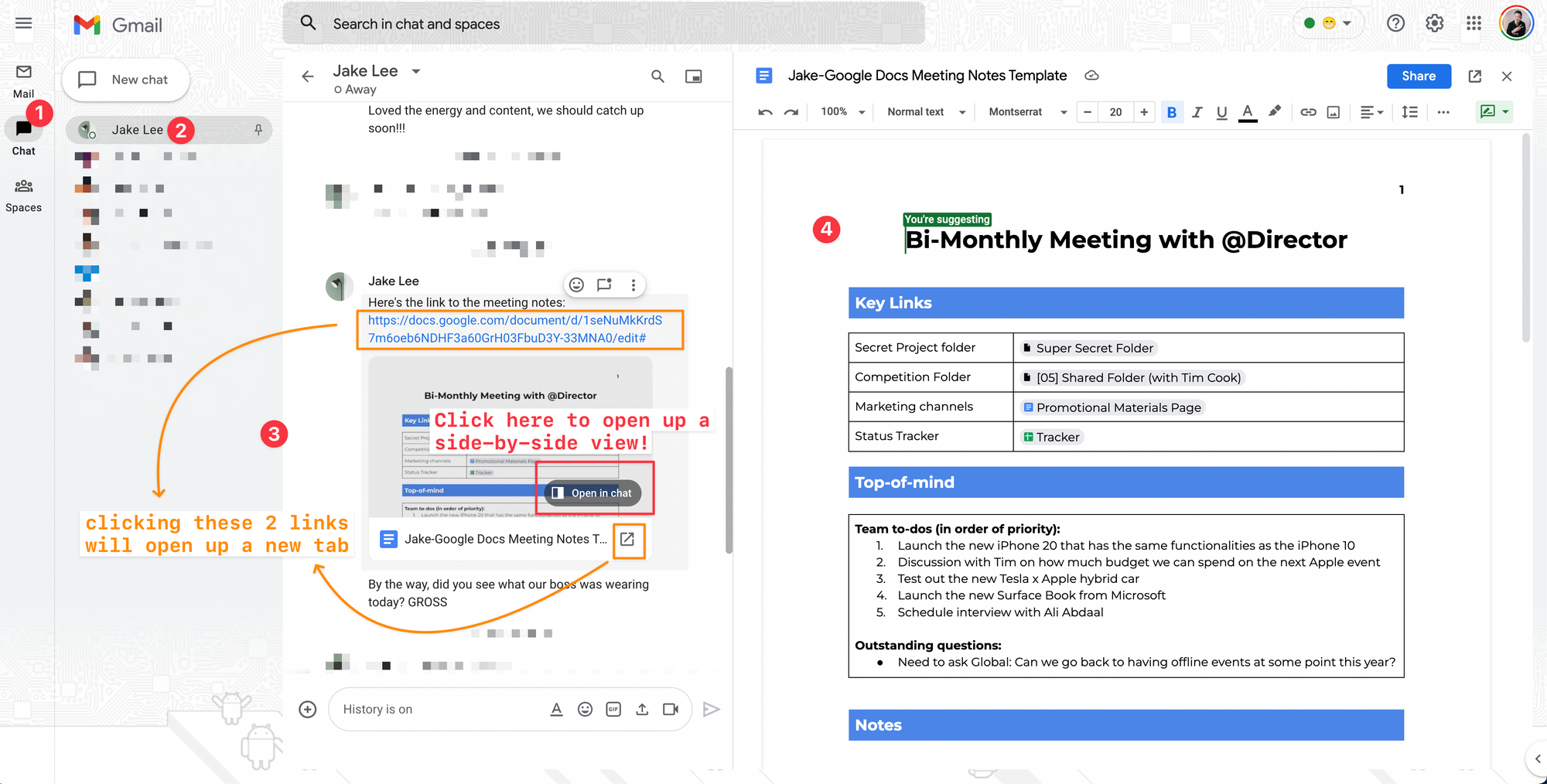Click the Share document button

coord(1419,76)
